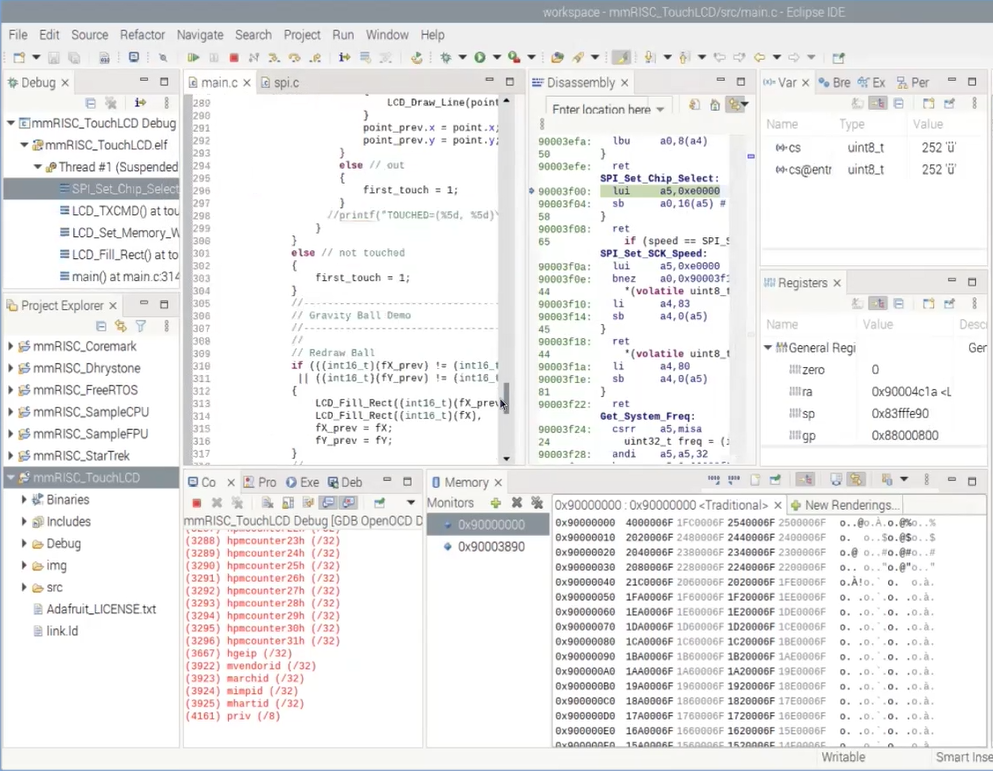Click the filter icon in Project Explorer

[x=141, y=326]
